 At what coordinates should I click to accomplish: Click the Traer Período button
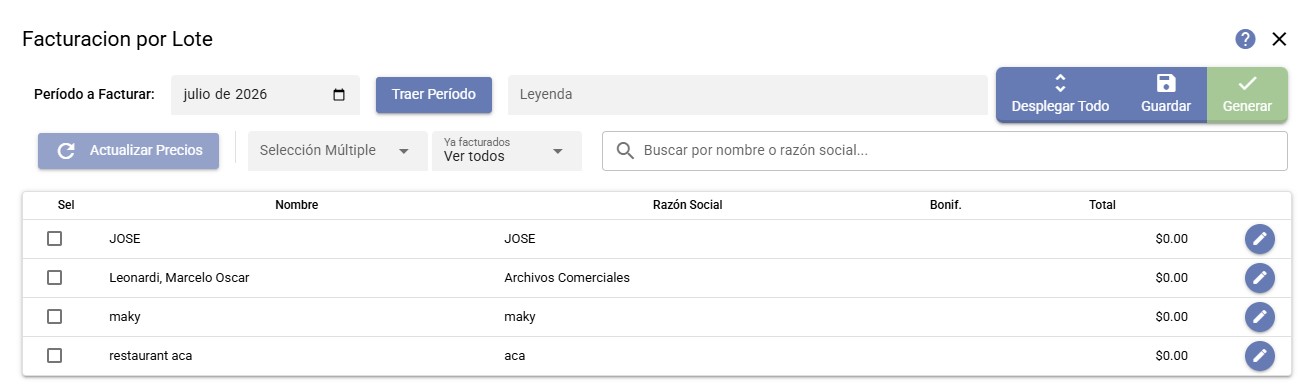click(434, 95)
